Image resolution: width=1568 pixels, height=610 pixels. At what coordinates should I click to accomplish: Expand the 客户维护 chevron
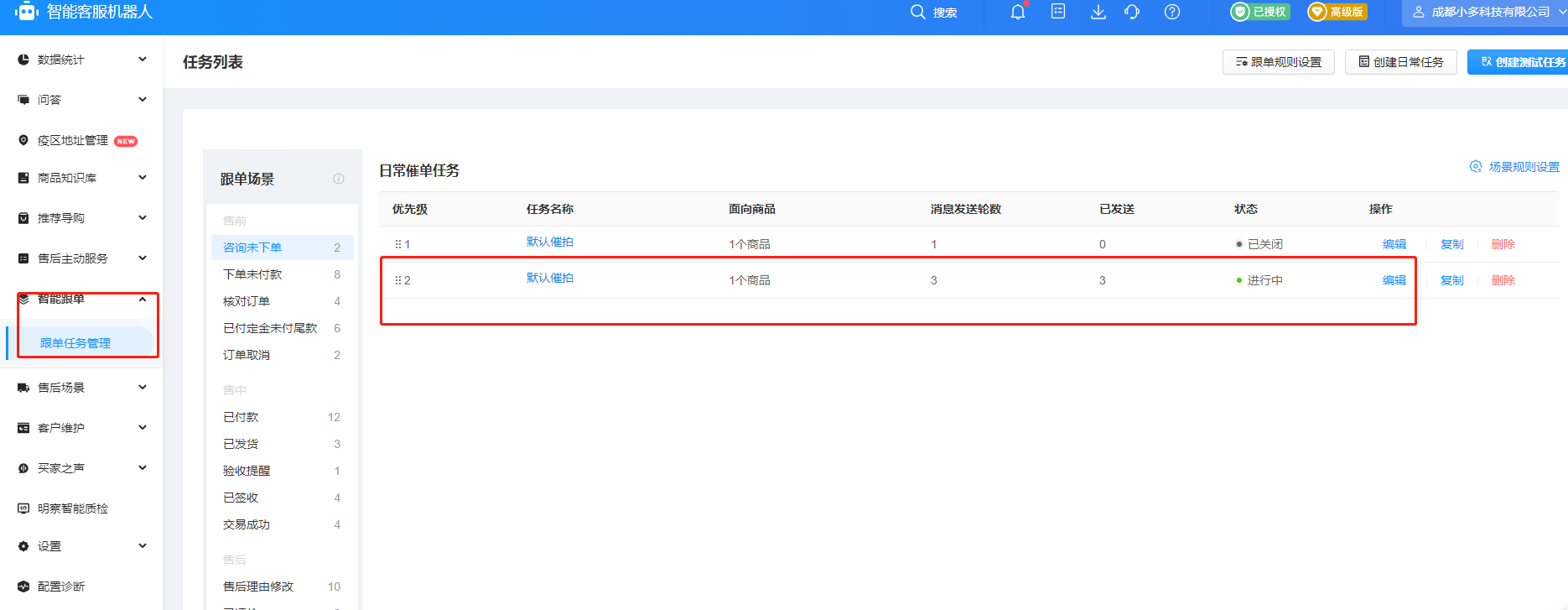(x=143, y=427)
